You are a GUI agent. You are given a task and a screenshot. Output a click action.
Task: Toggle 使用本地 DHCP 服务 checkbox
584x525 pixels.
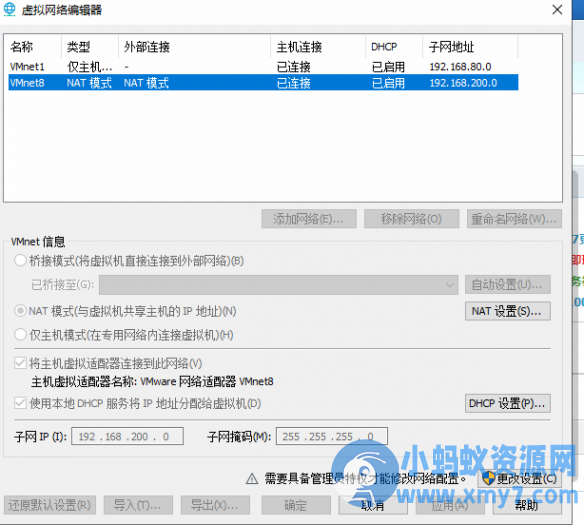tap(20, 403)
